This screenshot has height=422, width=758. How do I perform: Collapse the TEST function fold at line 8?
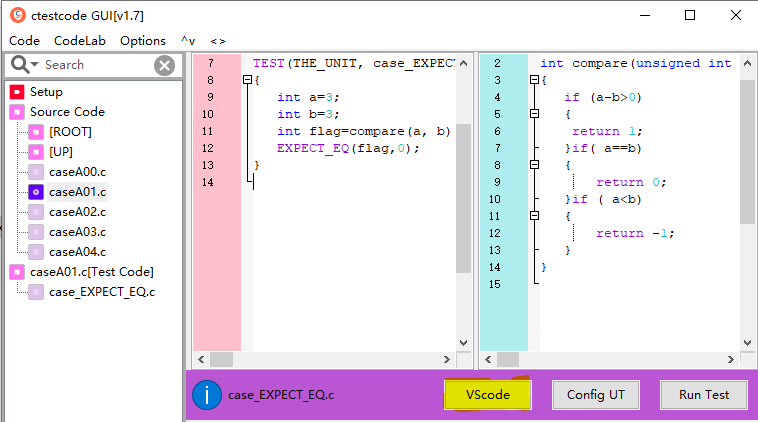coord(247,80)
